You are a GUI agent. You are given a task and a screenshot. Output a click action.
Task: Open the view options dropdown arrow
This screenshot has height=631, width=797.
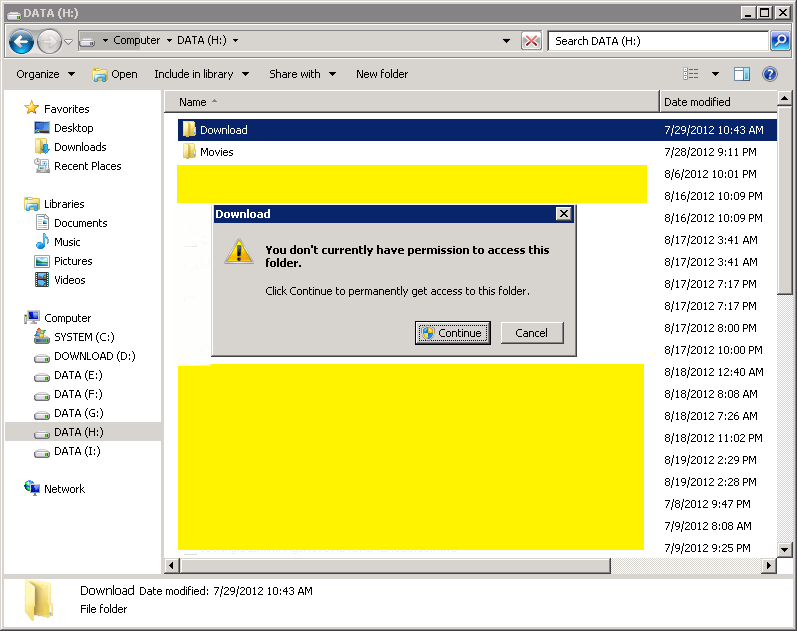(715, 74)
